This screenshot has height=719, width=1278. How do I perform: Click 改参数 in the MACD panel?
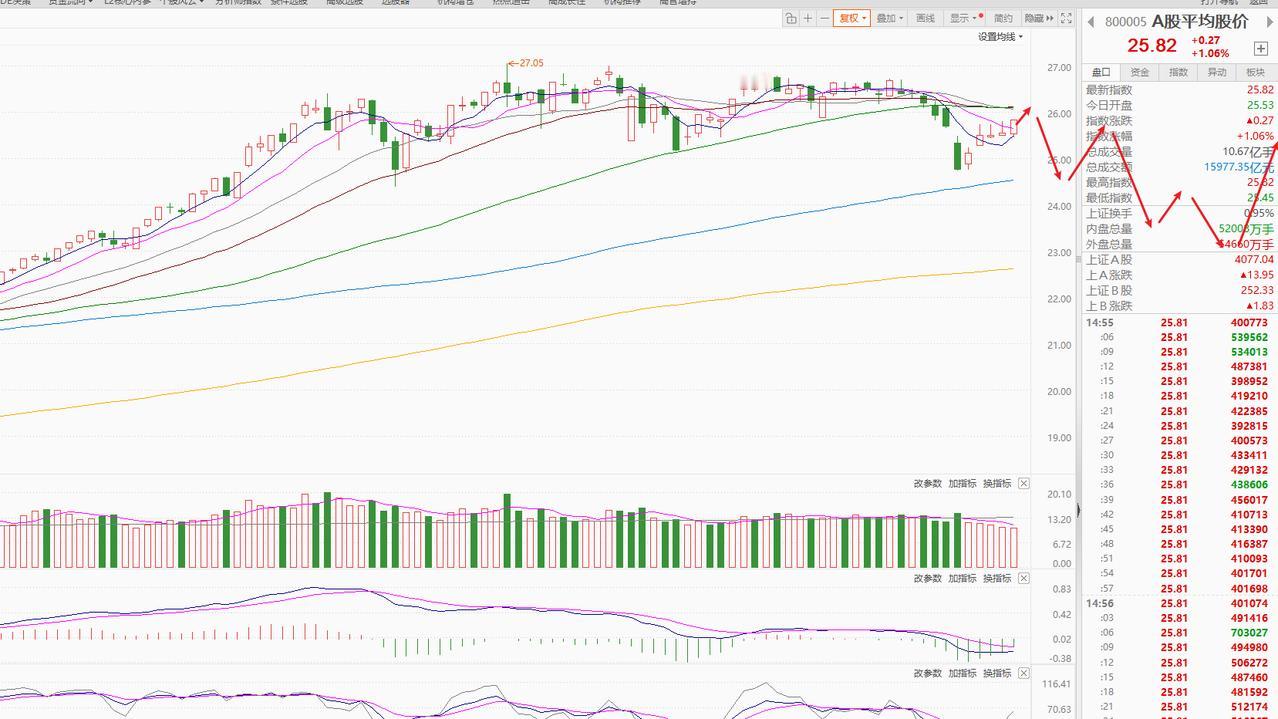(x=928, y=579)
